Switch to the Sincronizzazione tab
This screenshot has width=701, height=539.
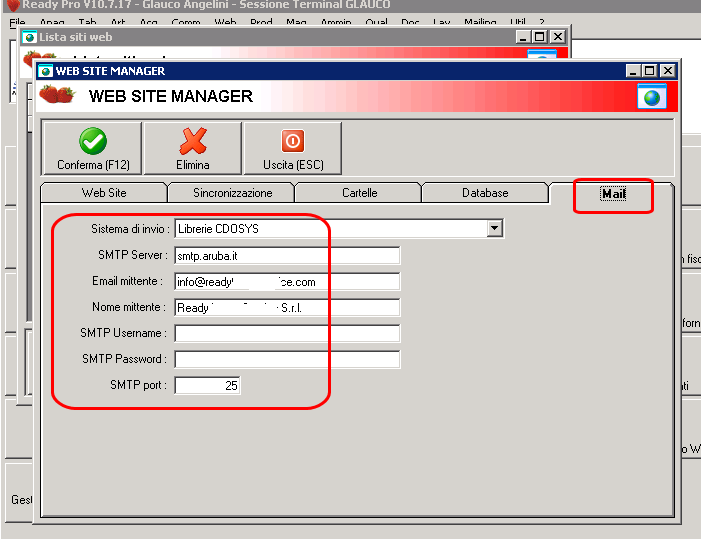coord(232,193)
